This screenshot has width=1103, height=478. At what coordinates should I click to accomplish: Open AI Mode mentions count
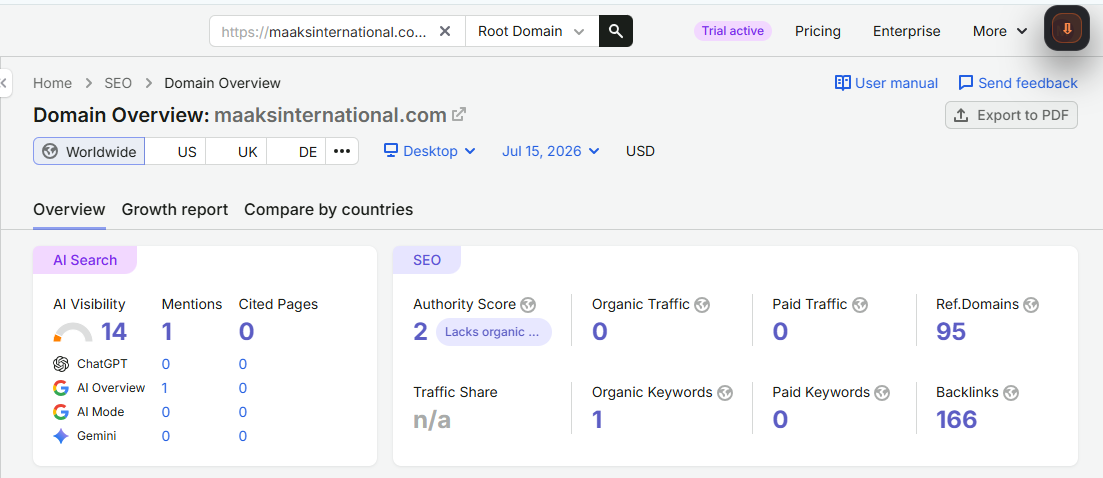tap(165, 412)
